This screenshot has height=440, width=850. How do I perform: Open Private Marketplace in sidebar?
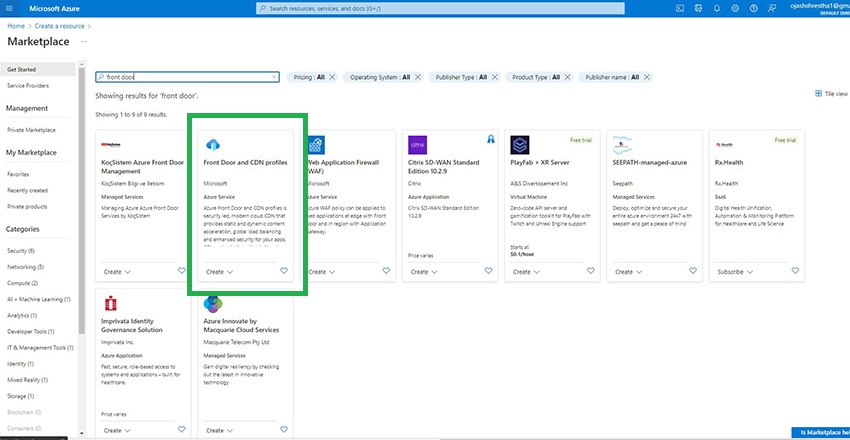tap(31, 130)
